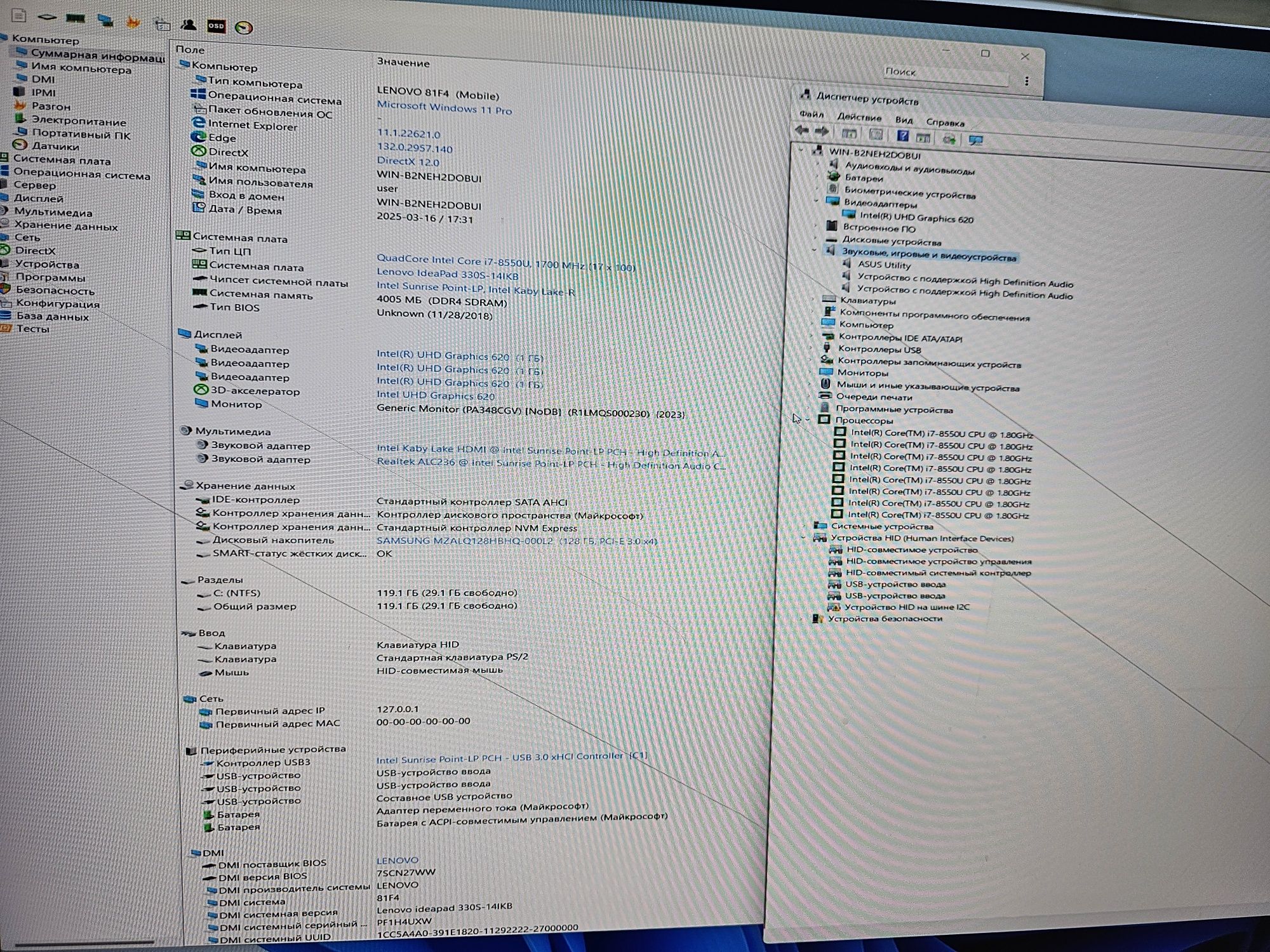Collapse the Устройства HID node
The width and height of the screenshot is (1270, 952).
point(803,538)
